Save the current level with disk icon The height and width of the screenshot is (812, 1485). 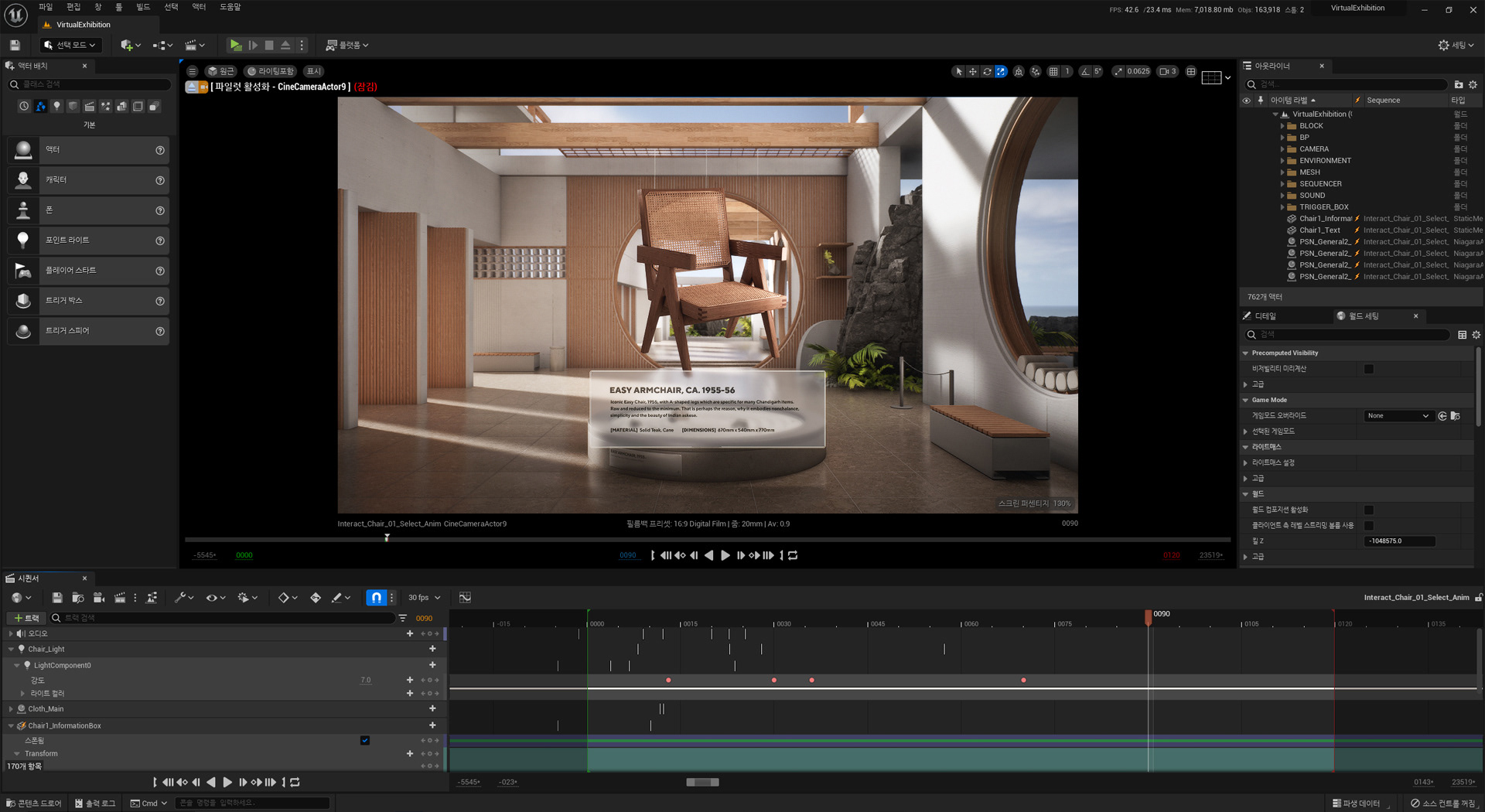(x=15, y=46)
